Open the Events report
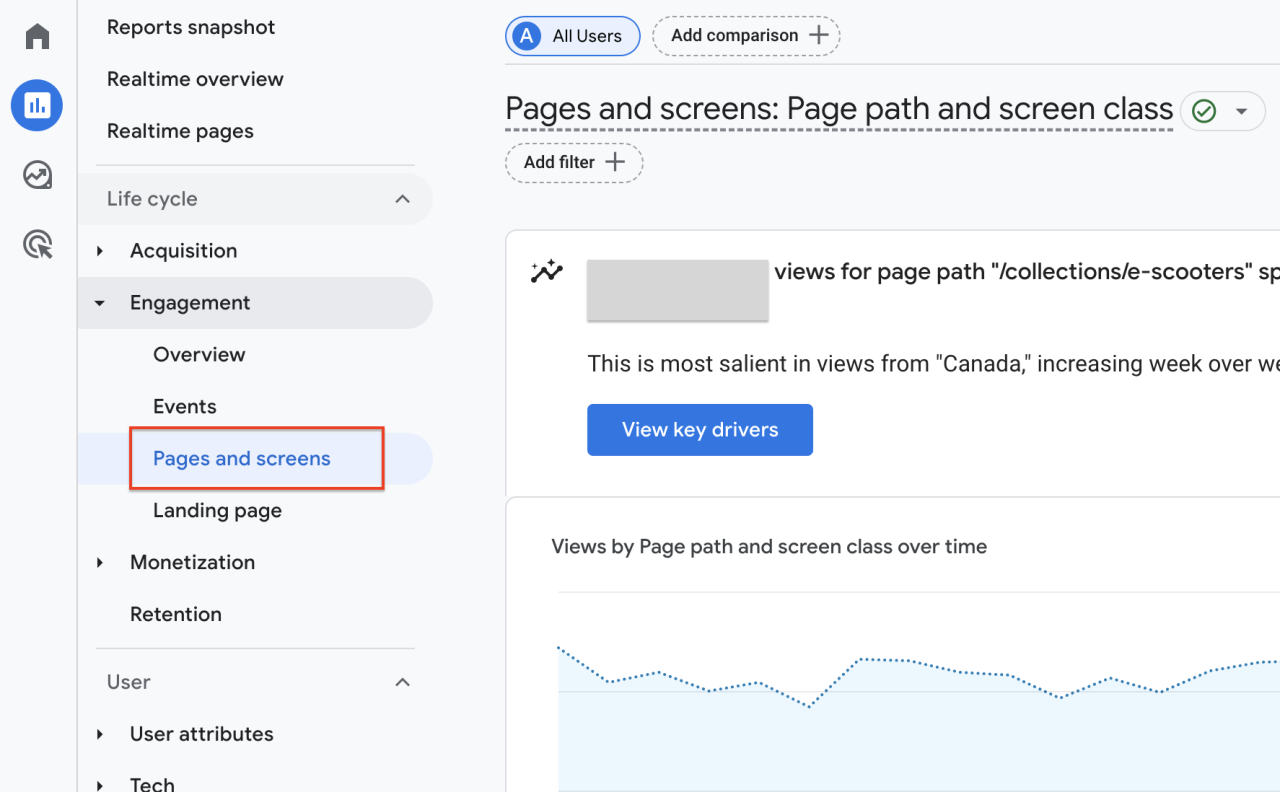The height and width of the screenshot is (792, 1280). pyautogui.click(x=184, y=407)
